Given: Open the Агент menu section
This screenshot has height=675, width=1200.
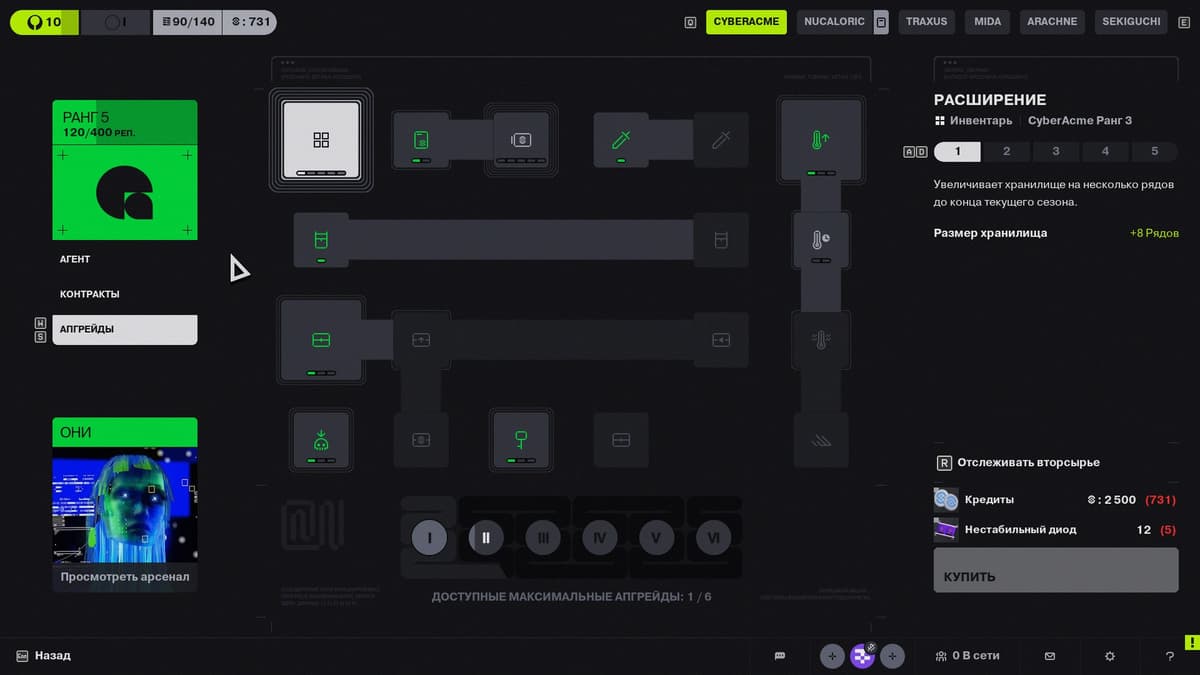Looking at the screenshot, I should click(75, 259).
